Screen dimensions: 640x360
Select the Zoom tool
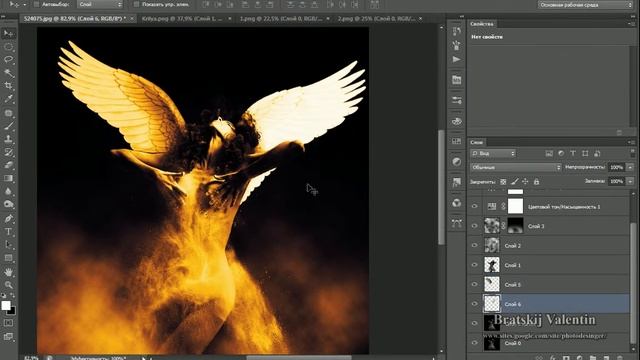pos(8,284)
